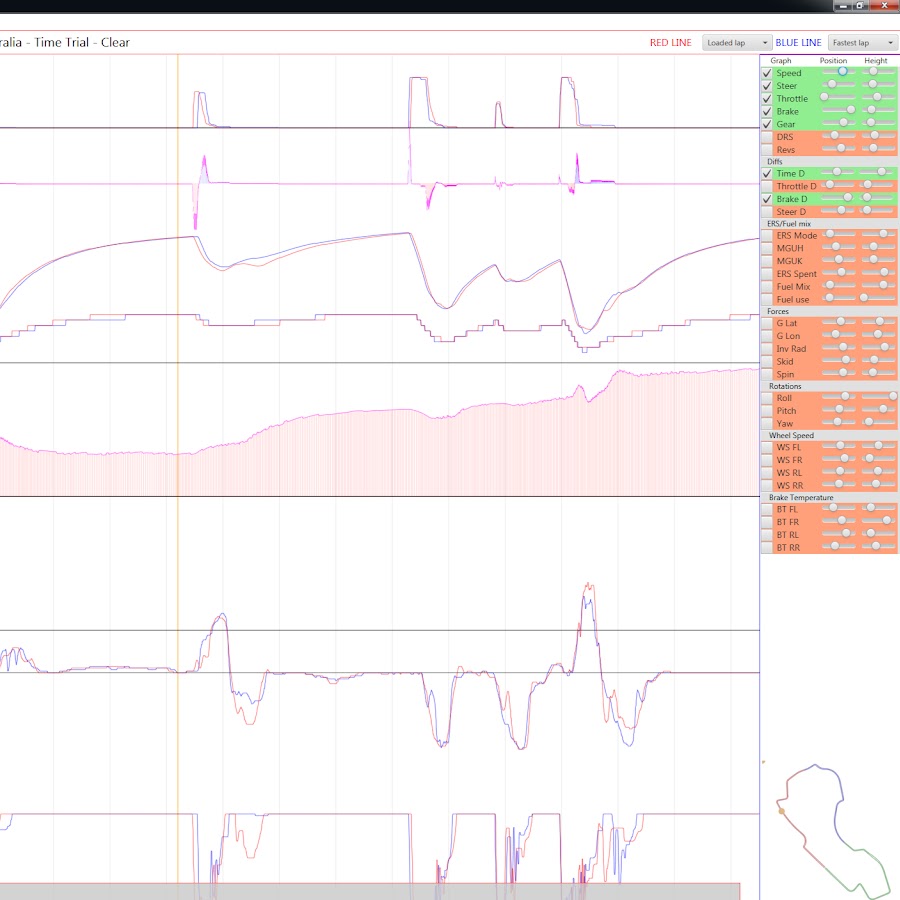The image size is (900, 900).
Task: Enable the Fuel use checkbox
Action: point(767,300)
